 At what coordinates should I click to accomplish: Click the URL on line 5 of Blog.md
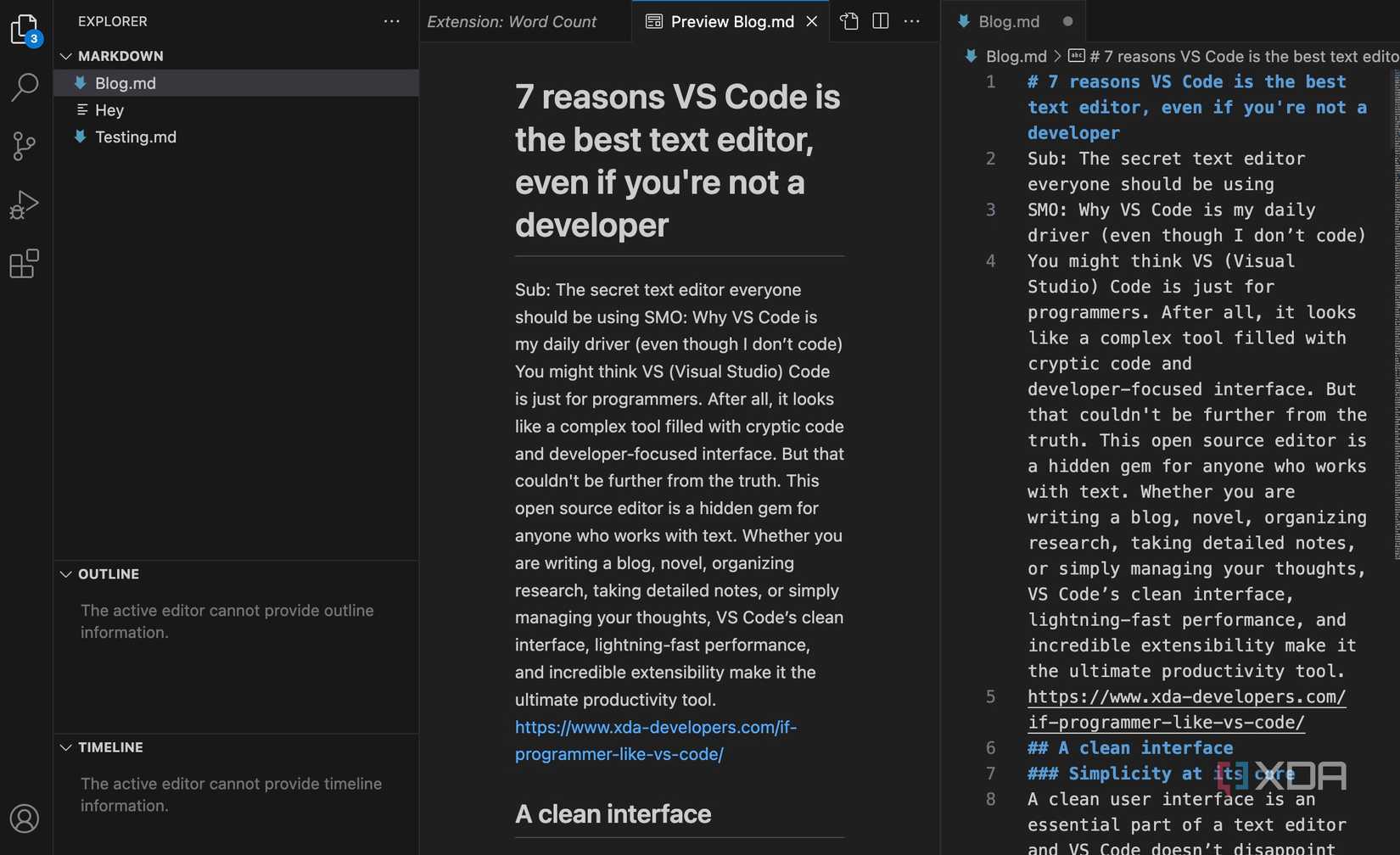tap(1186, 696)
